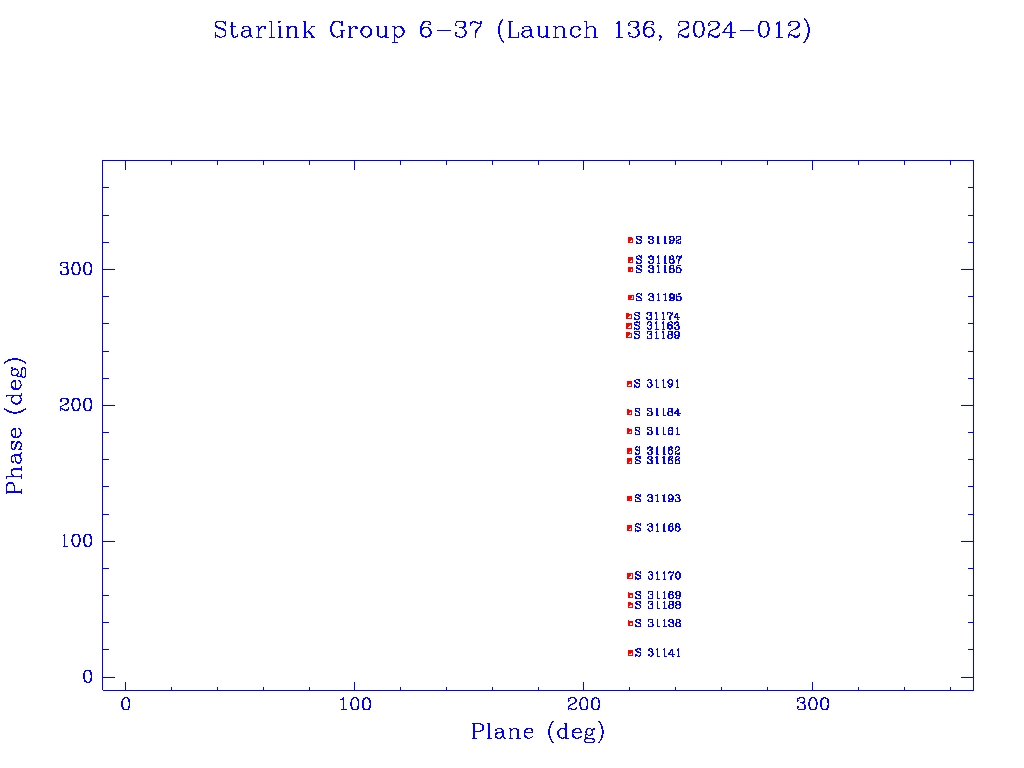Select the red data point beside S 31174
Screen dimensions: 1024x768
[629, 316]
